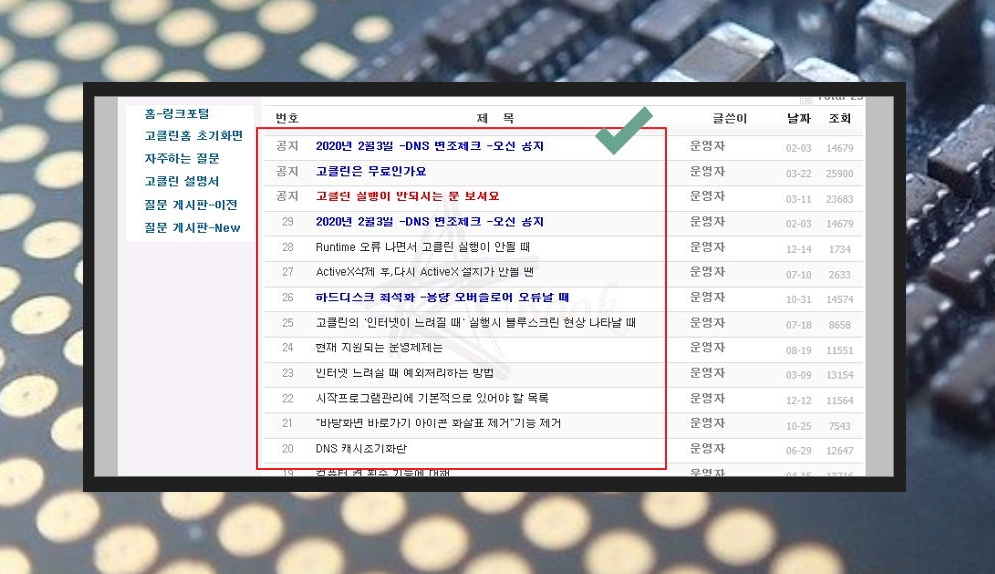The image size is (995, 574).
Task: Select 질문 게시판-New in sidebar
Action: coord(192,228)
